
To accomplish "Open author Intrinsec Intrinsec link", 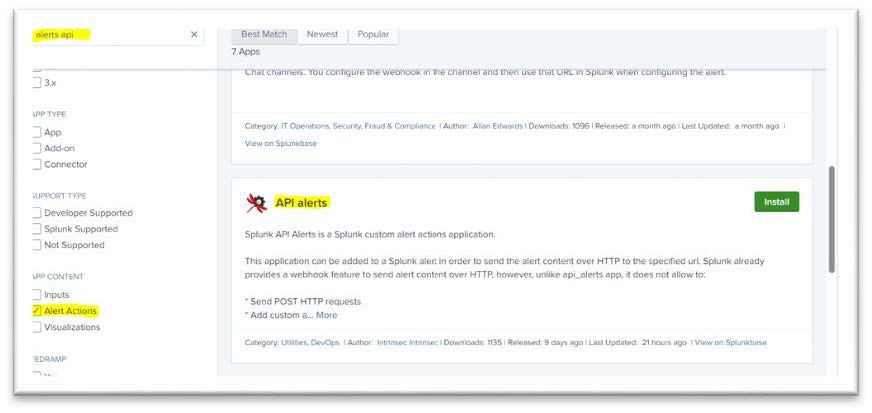I will (408, 342).
